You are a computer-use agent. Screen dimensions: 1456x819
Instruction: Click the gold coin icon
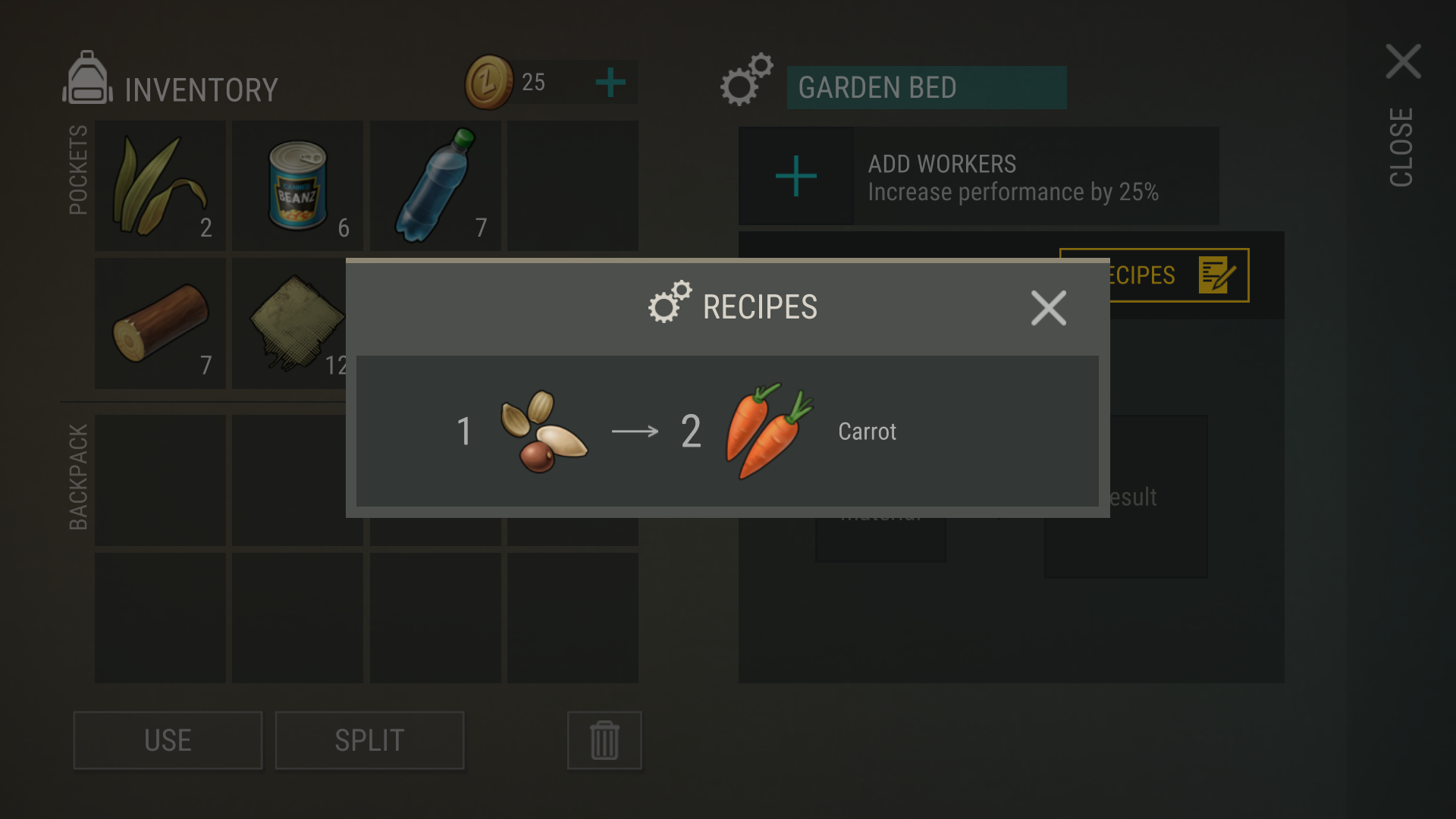click(x=489, y=82)
